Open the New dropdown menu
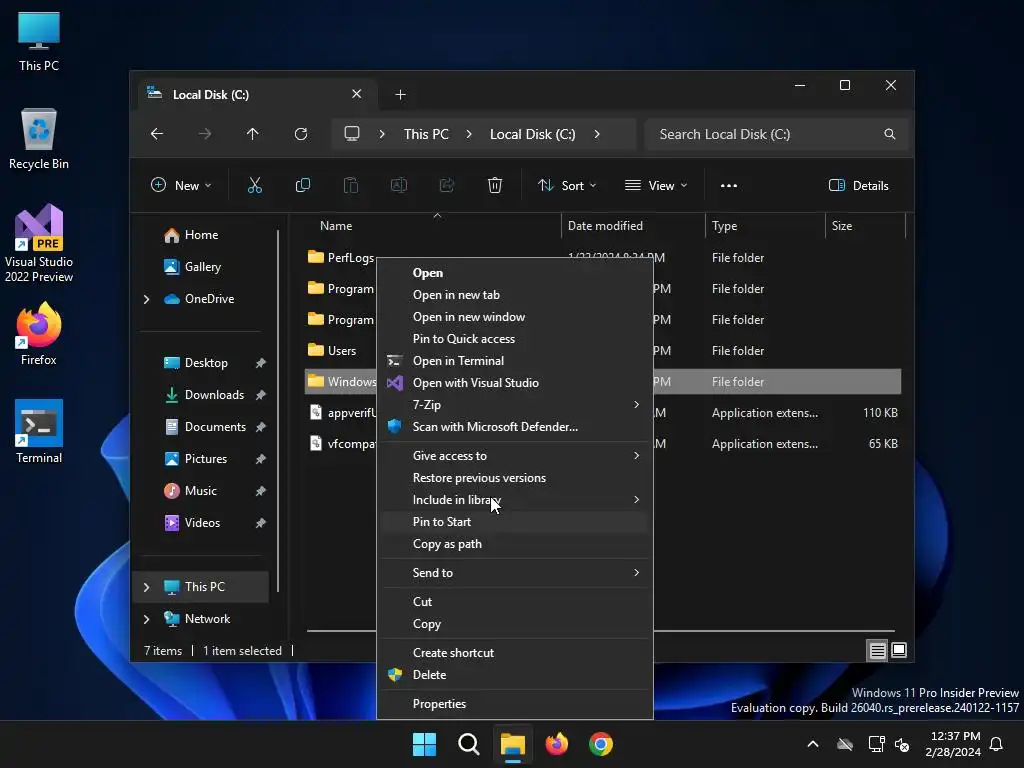The image size is (1024, 768). [x=181, y=185]
